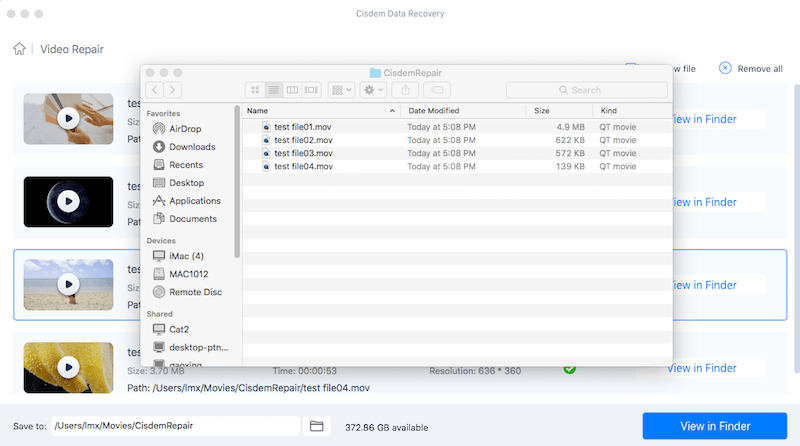
Task: Play the first video thumbnail with hands
Action: point(68,118)
